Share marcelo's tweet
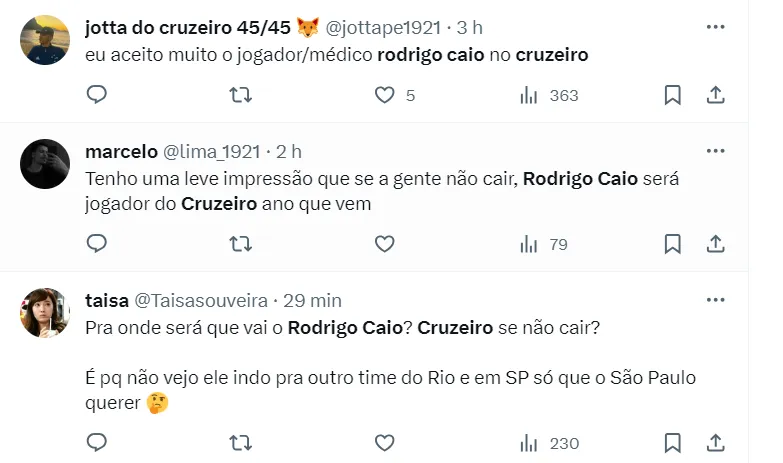Viewport: 783px width, 463px height. pos(716,243)
